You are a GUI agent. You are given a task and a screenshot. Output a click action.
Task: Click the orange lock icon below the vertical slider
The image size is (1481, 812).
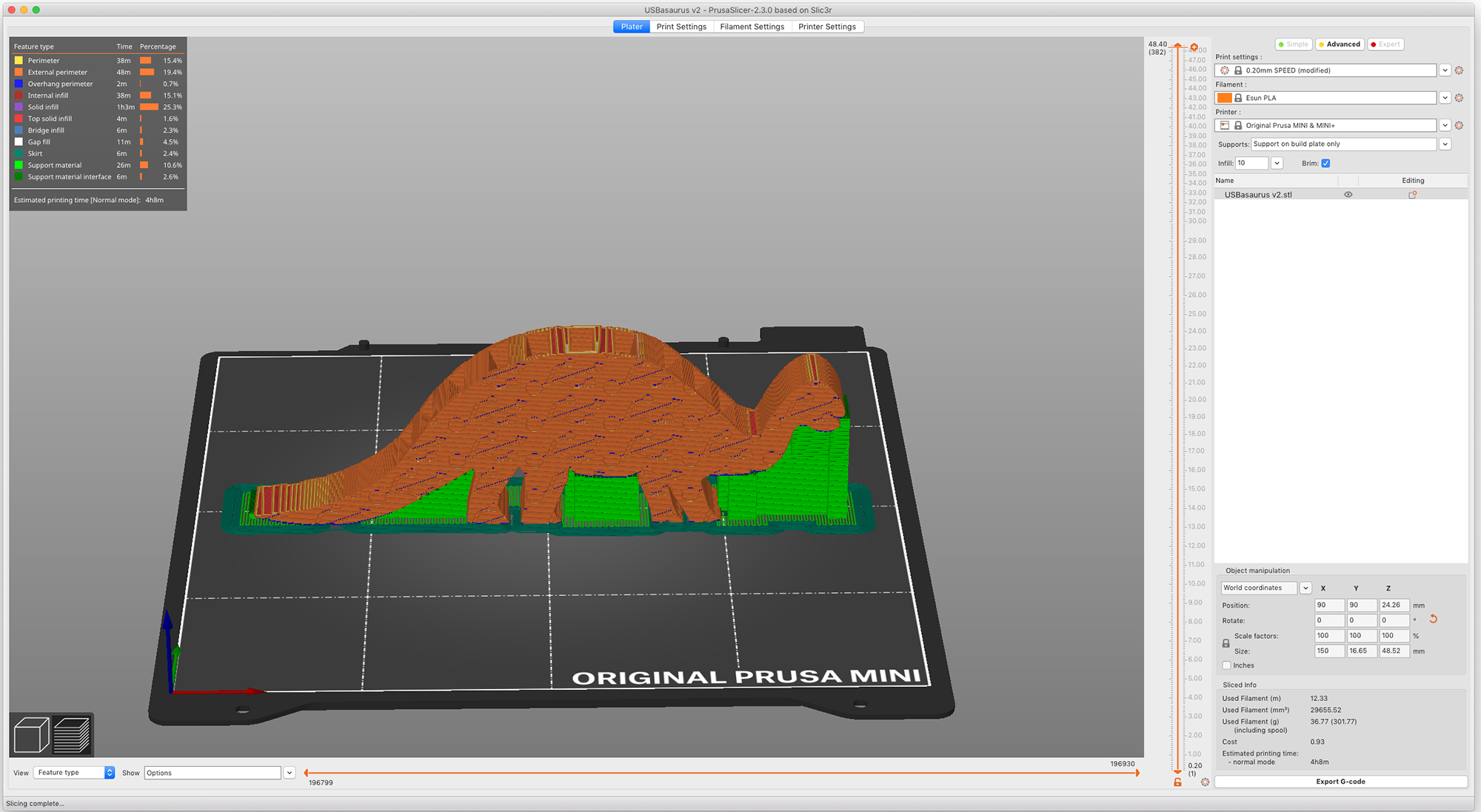click(x=1177, y=782)
